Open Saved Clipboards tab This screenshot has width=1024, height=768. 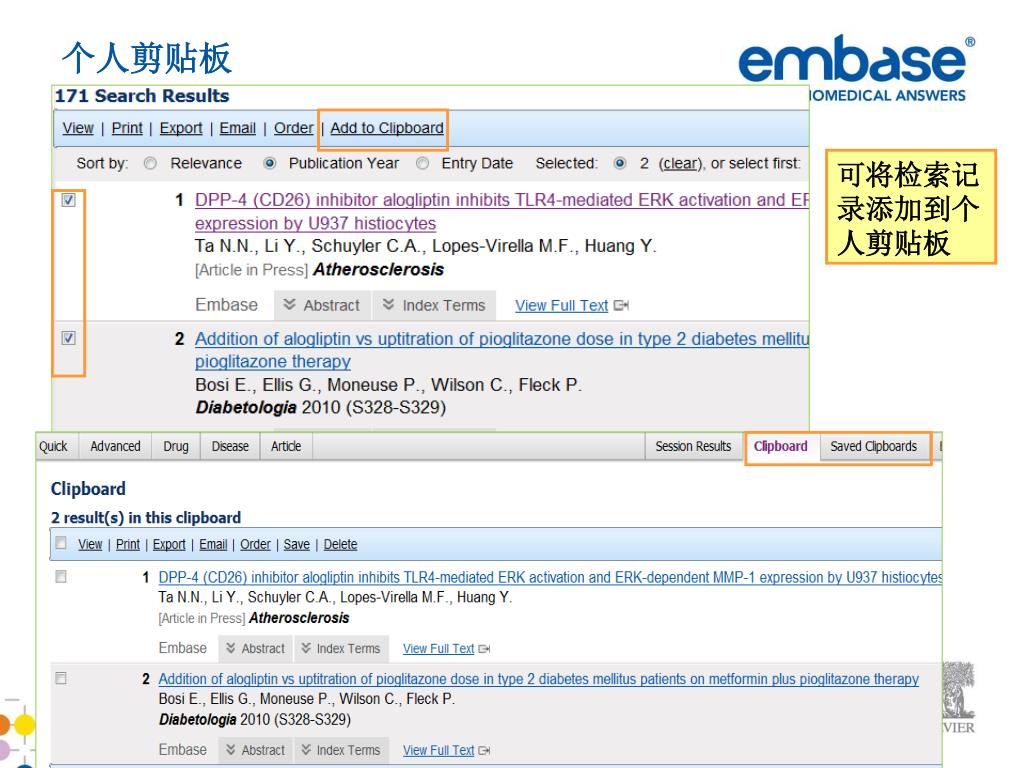pyautogui.click(x=874, y=446)
